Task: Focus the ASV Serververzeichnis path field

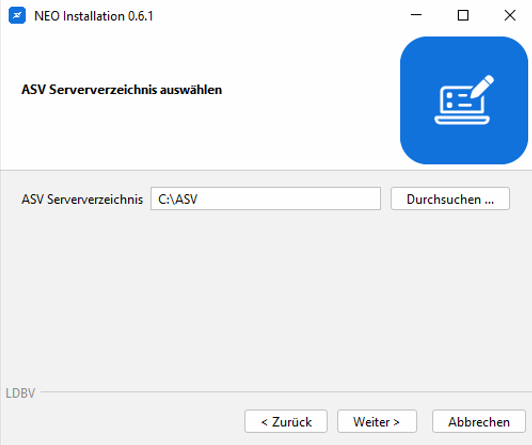Action: pyautogui.click(x=266, y=199)
